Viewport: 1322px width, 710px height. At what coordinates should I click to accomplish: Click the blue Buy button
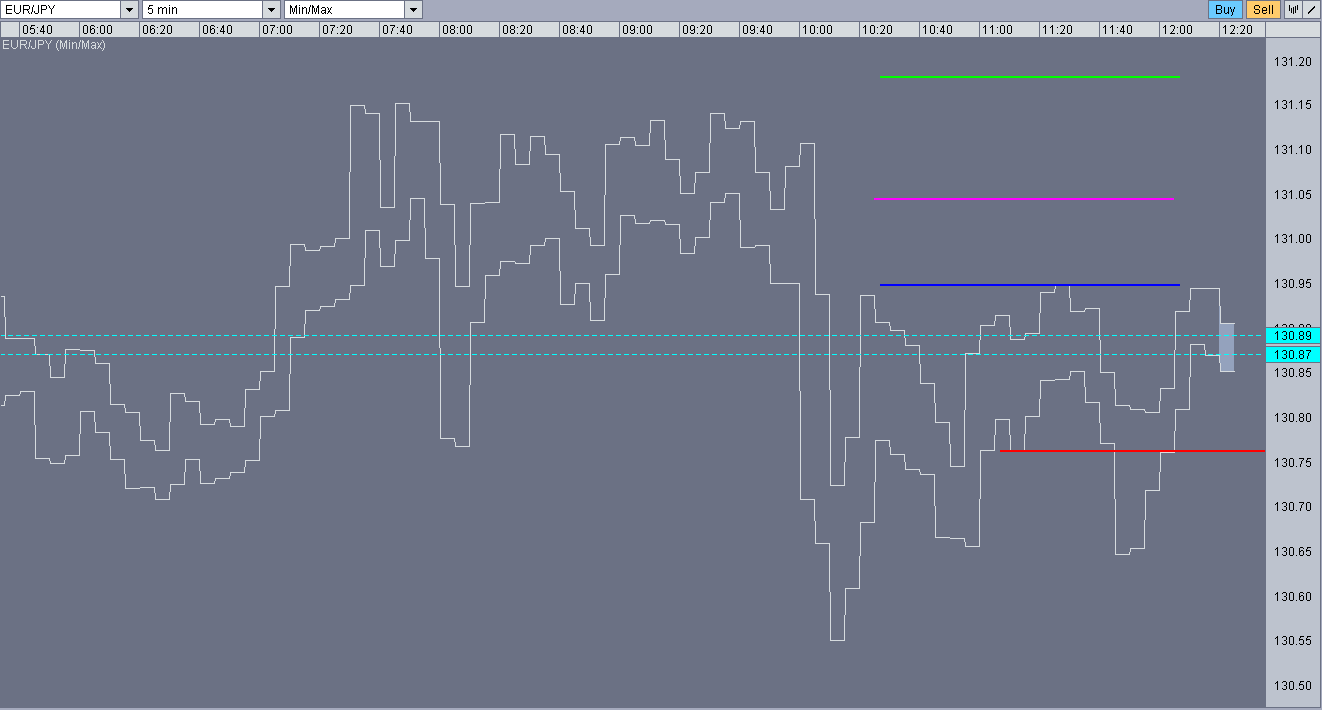pos(1225,10)
